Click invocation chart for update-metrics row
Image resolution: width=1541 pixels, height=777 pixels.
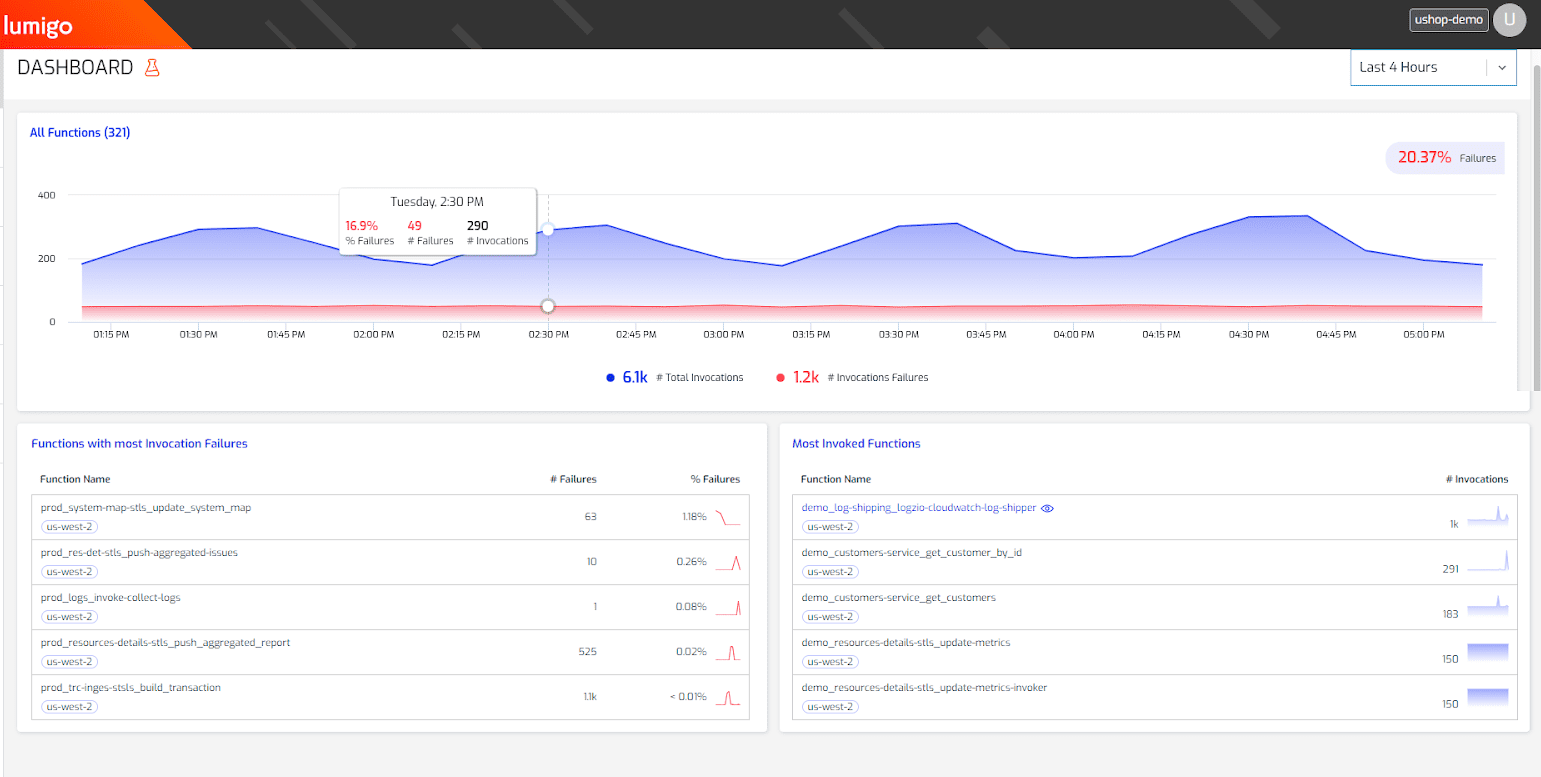(x=1487, y=652)
